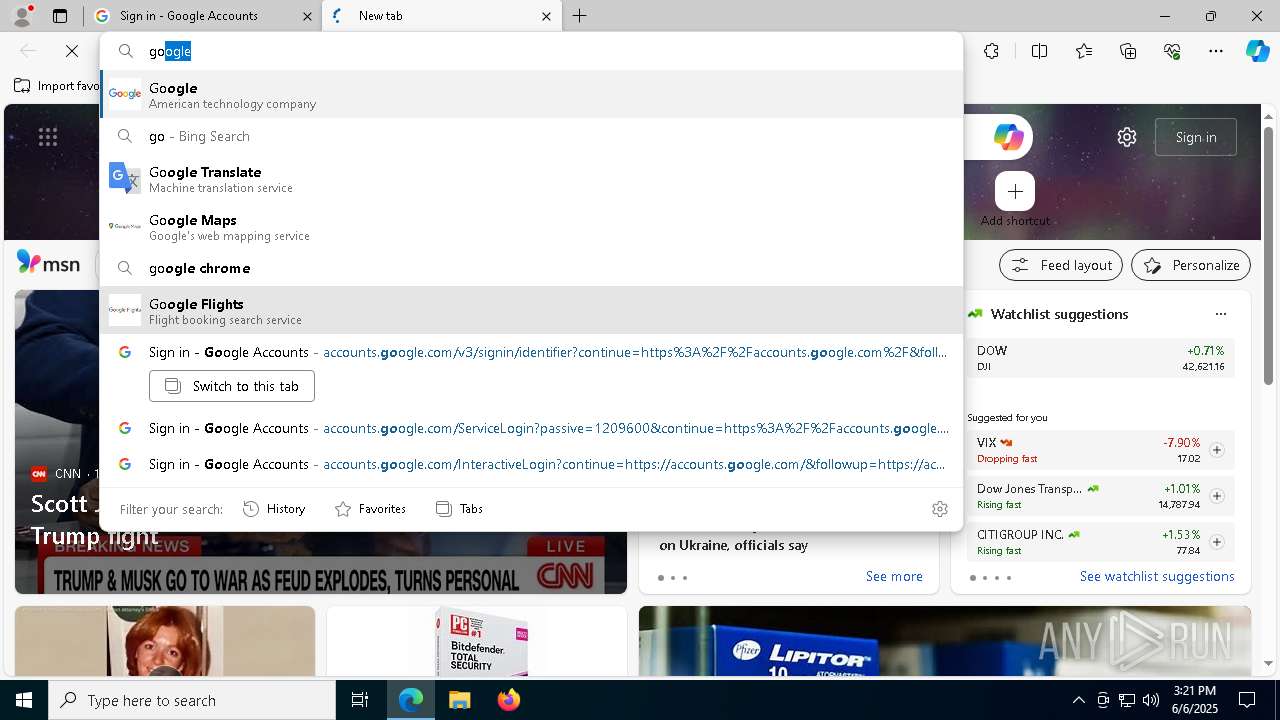Open address bar search settings gear
The width and height of the screenshot is (1280, 720).
[x=940, y=509]
